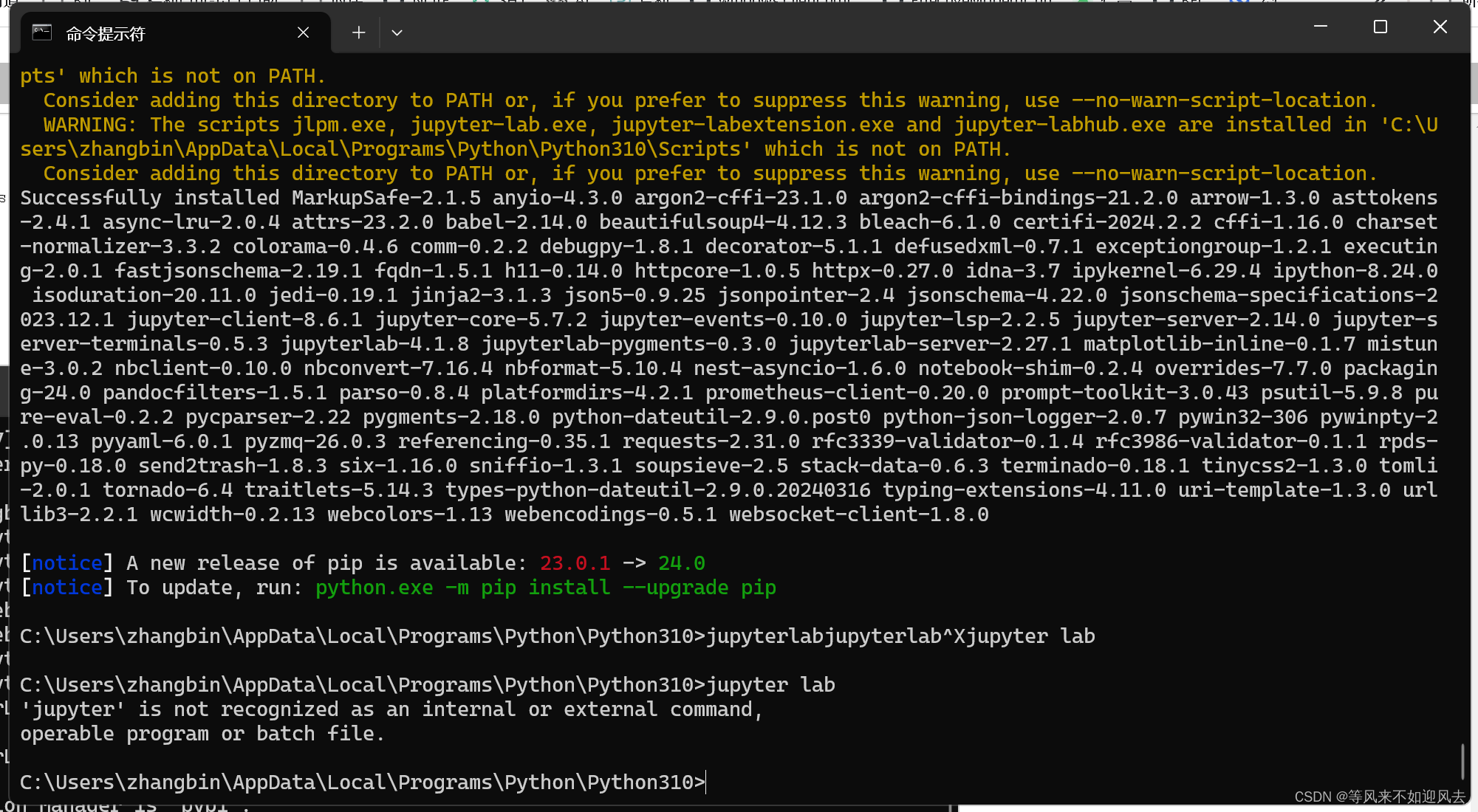Click the red pip version '23.0.1'
This screenshot has height=812, width=1478.
coord(575,563)
